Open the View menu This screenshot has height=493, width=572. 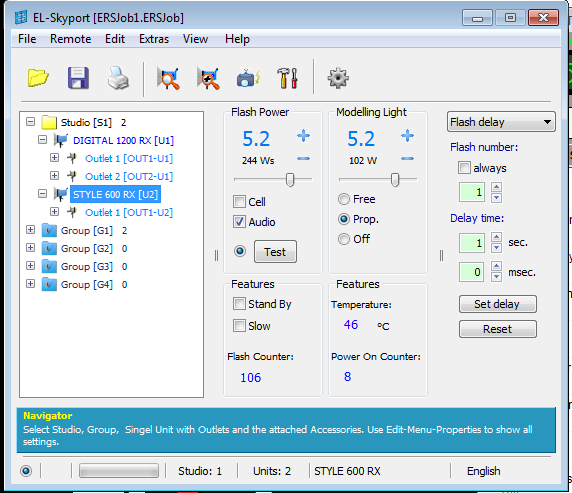(x=195, y=39)
